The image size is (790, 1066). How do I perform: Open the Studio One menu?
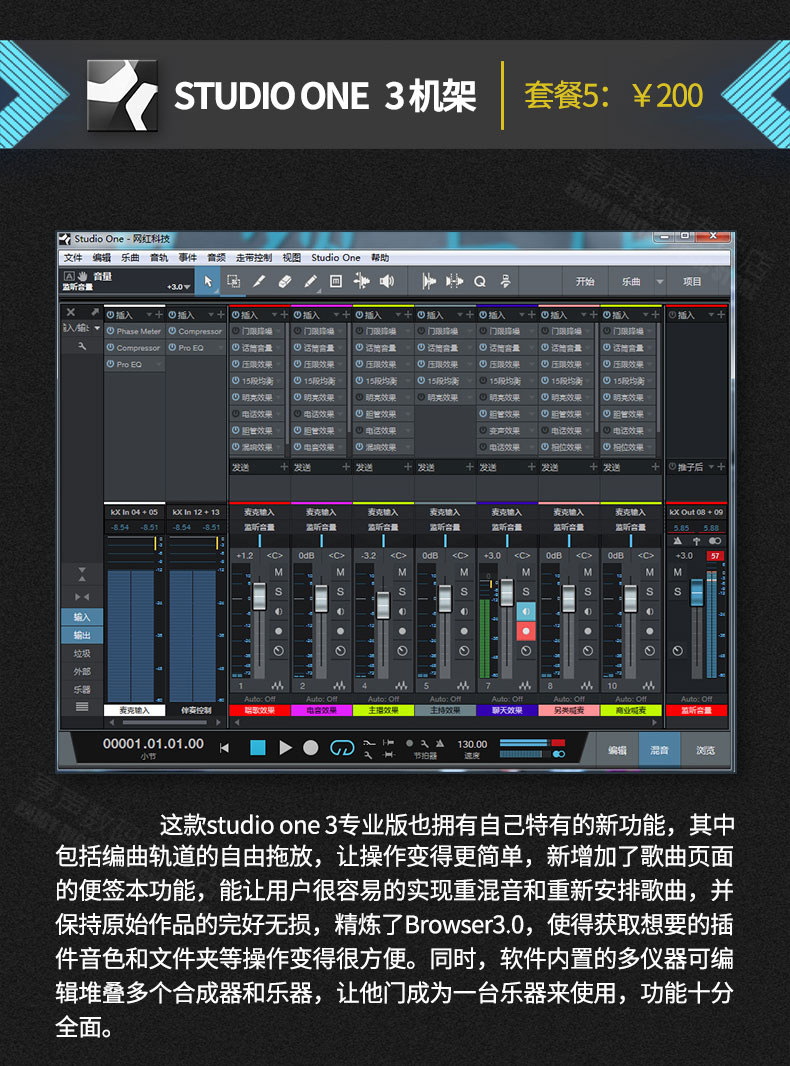[x=336, y=258]
